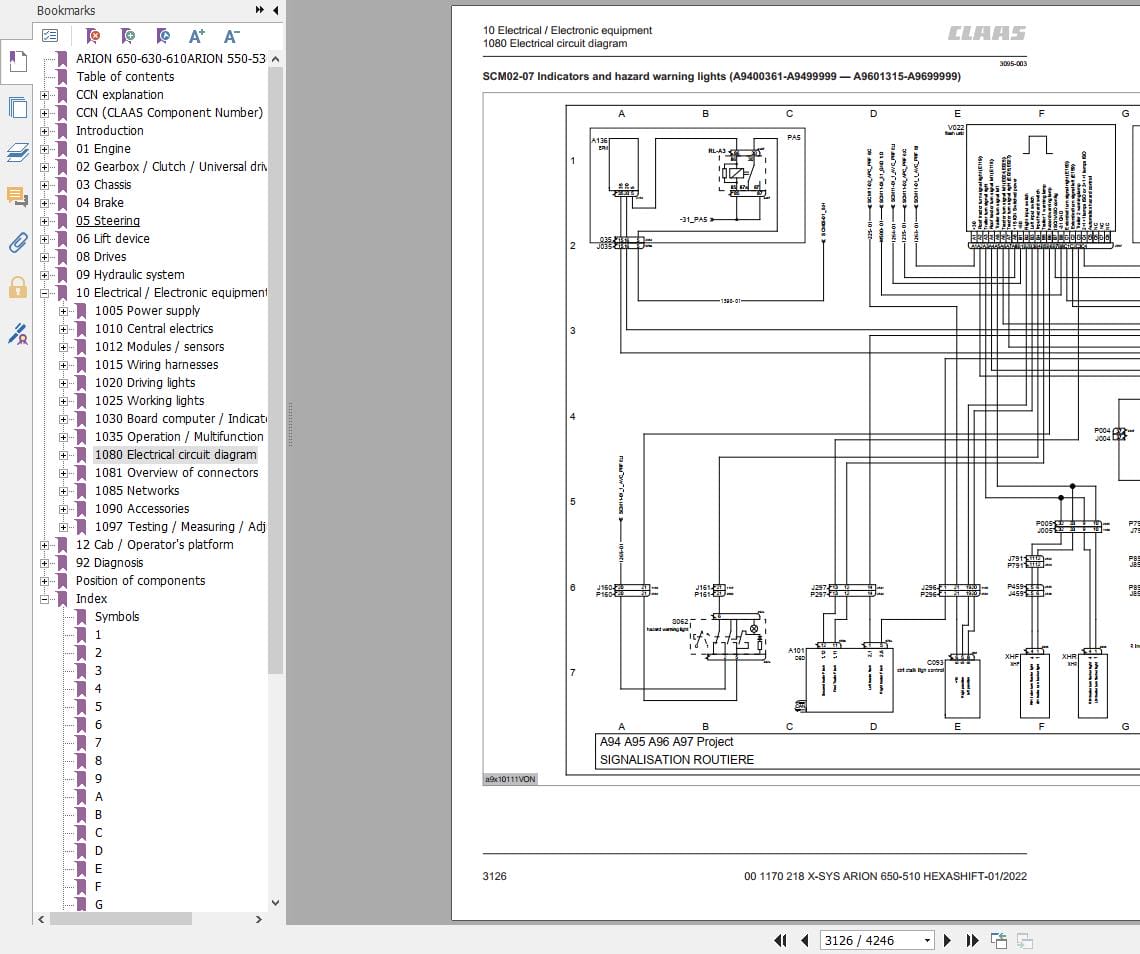Viewport: 1140px width, 954px height.
Task: Open the page number dropdown arrow
Action: click(x=927, y=940)
